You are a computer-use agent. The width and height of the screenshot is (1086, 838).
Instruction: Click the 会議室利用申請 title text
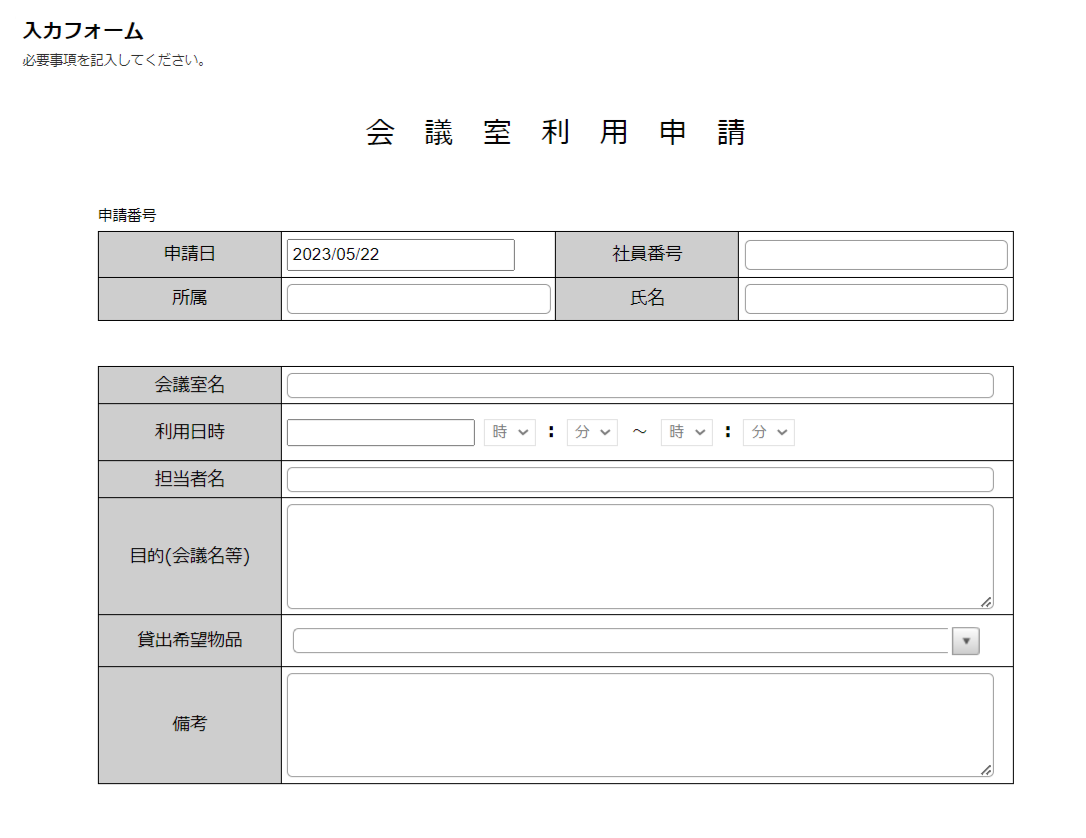[x=555, y=132]
